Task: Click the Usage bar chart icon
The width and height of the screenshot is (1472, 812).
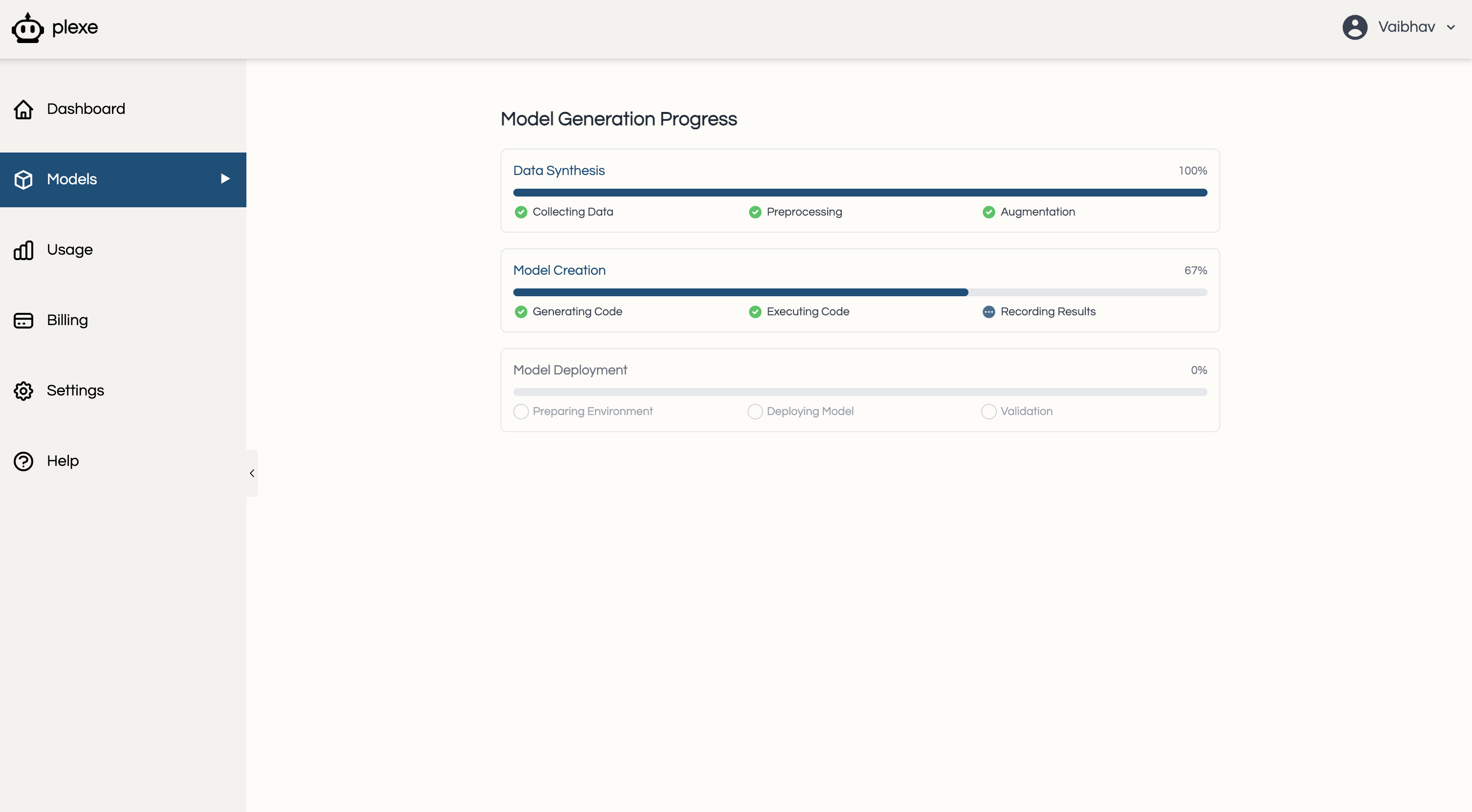Action: coord(23,250)
